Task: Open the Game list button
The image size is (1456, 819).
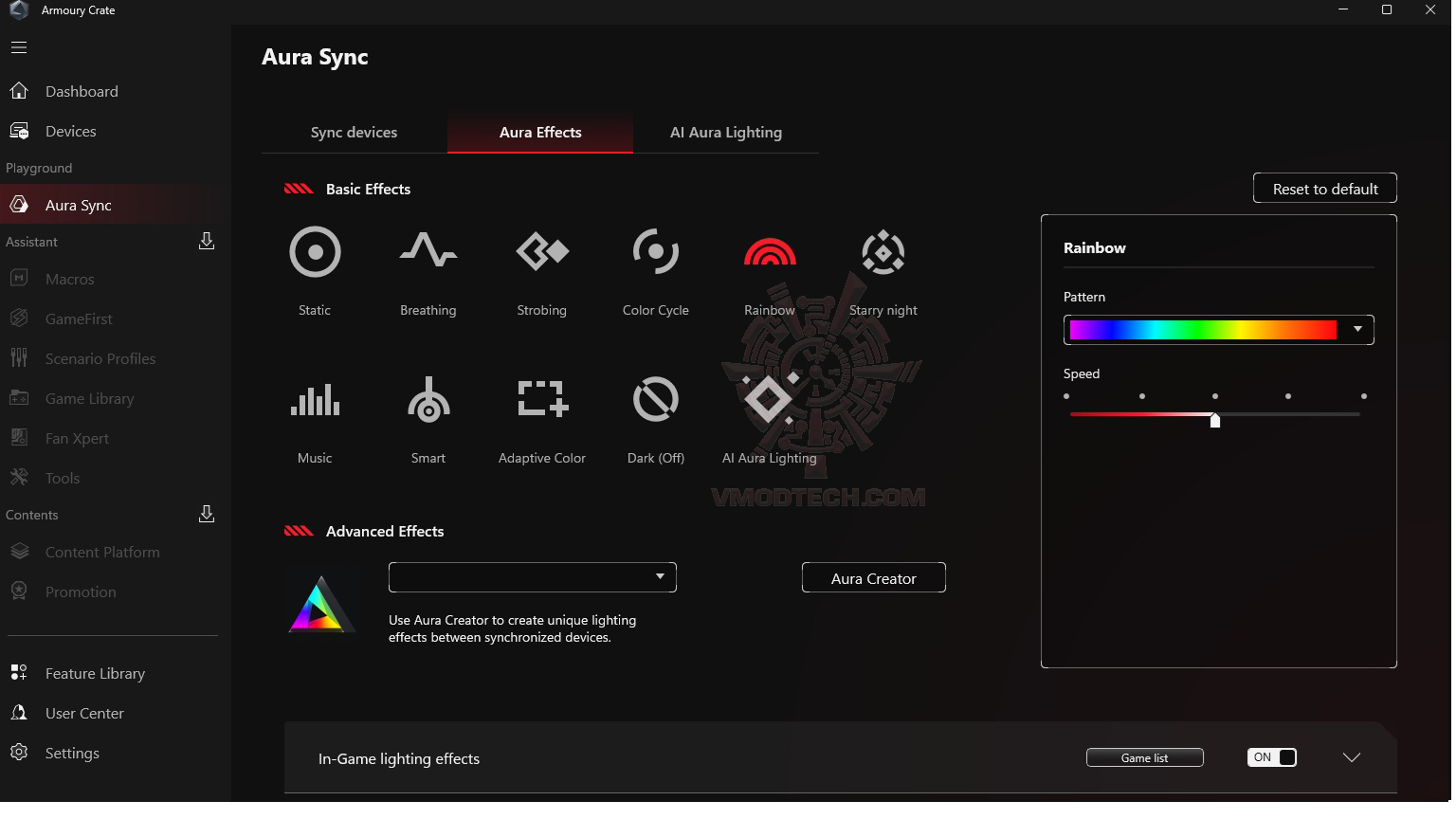Action: pos(1145,757)
